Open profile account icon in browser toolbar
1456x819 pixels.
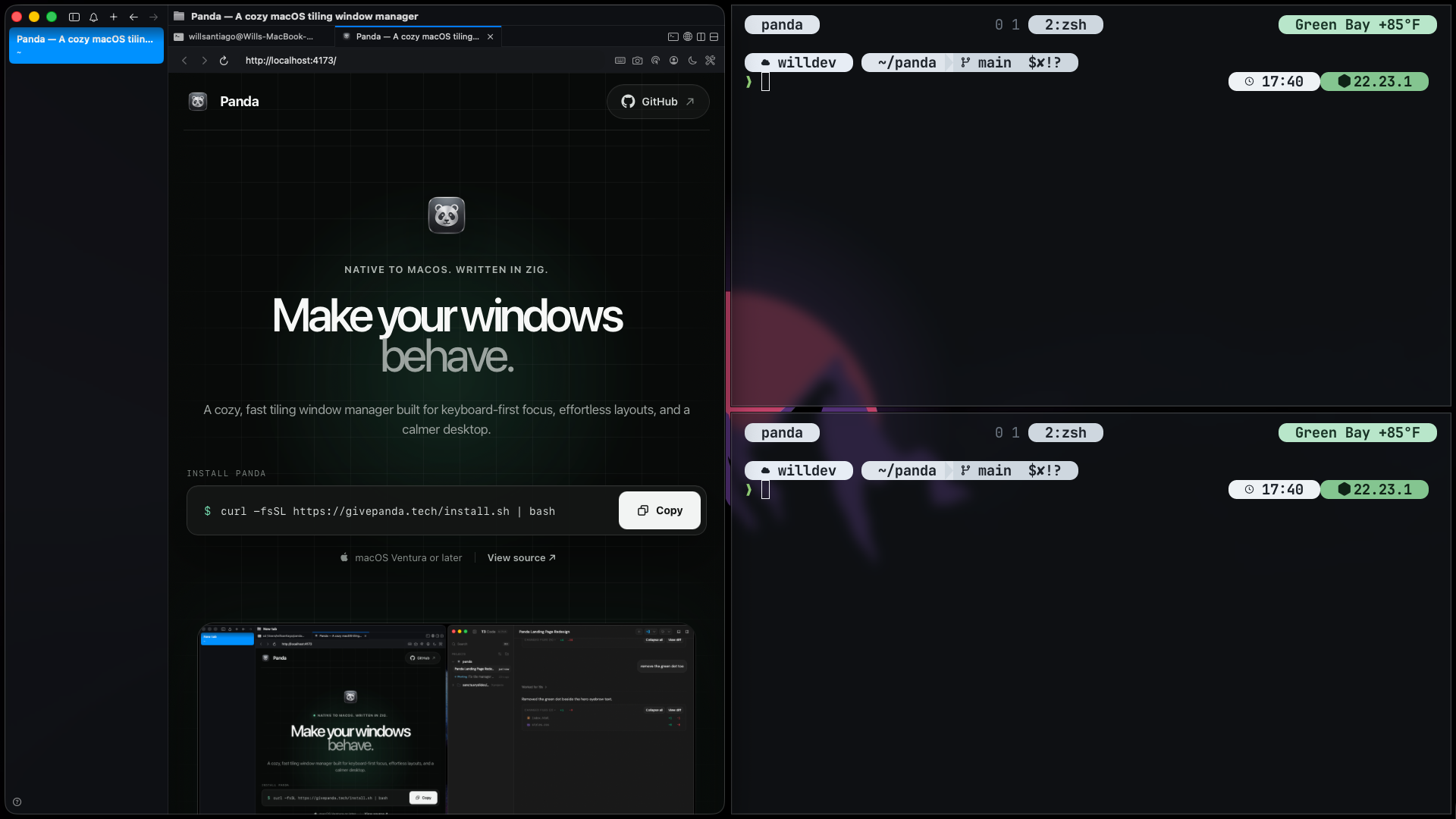tap(674, 61)
